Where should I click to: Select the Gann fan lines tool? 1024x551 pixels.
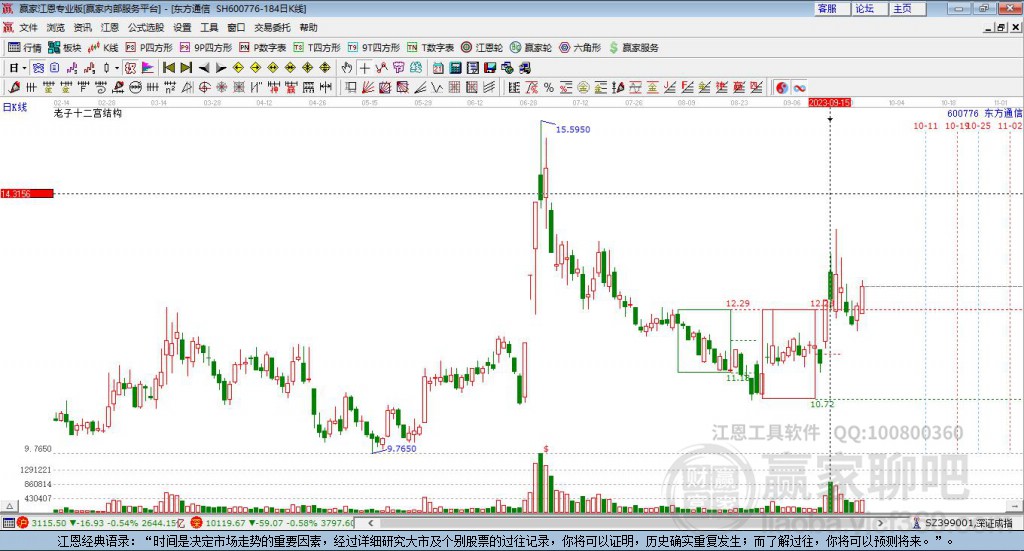pos(368,87)
